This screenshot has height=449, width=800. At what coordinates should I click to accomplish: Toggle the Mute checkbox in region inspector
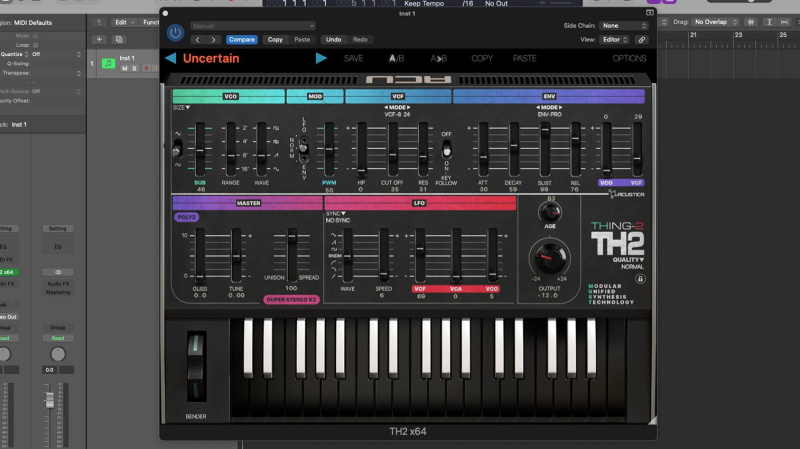point(35,36)
